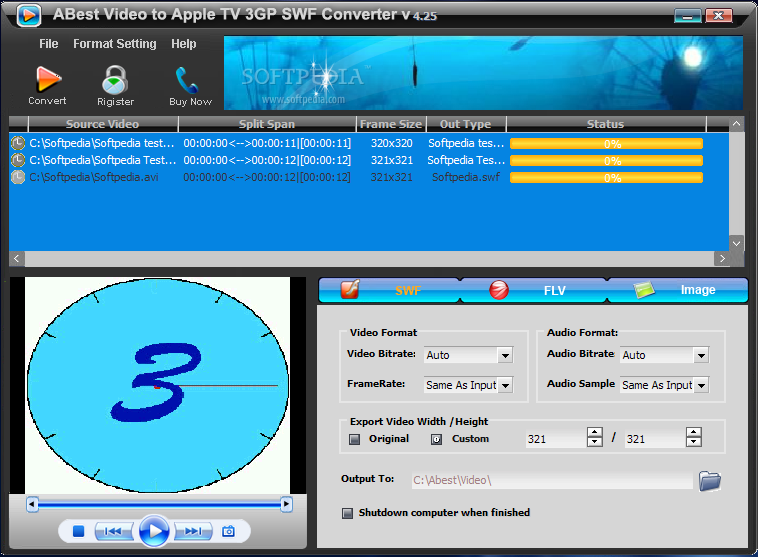Click the Output To path field
The height and width of the screenshot is (557, 758).
(x=552, y=480)
